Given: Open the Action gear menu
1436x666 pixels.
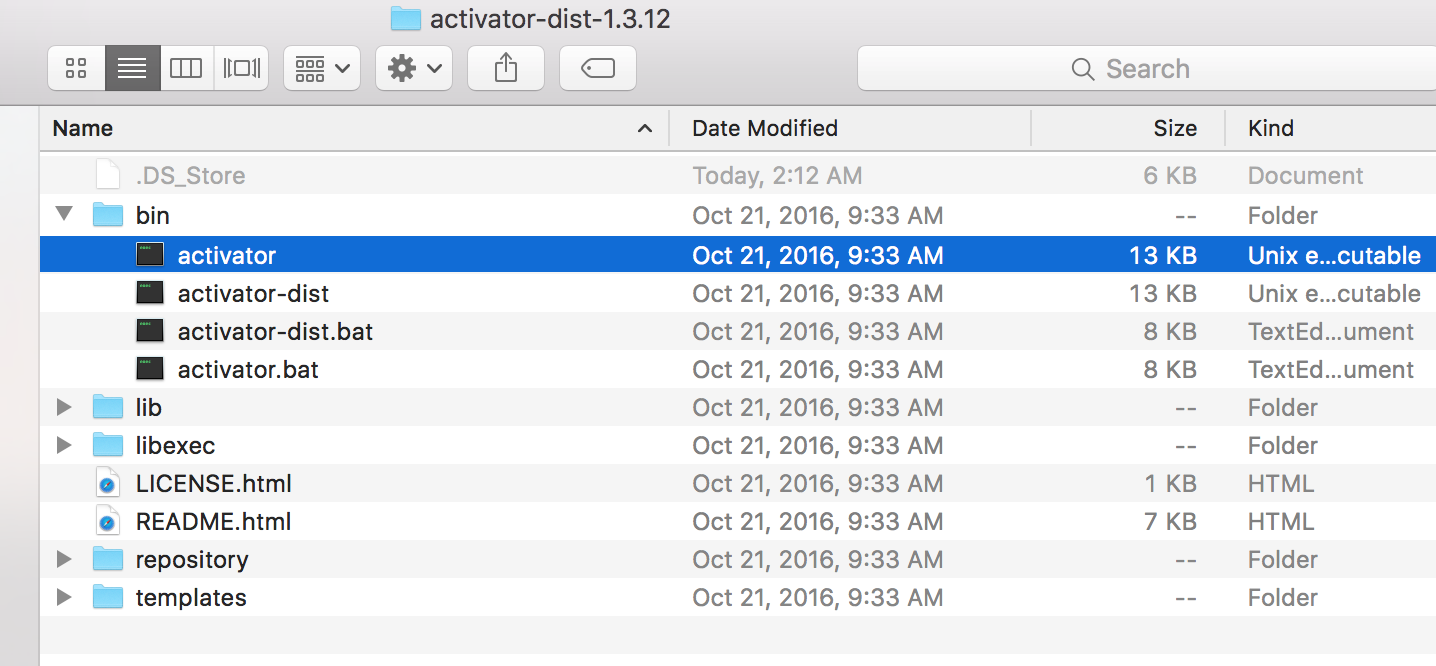Looking at the screenshot, I should point(414,69).
